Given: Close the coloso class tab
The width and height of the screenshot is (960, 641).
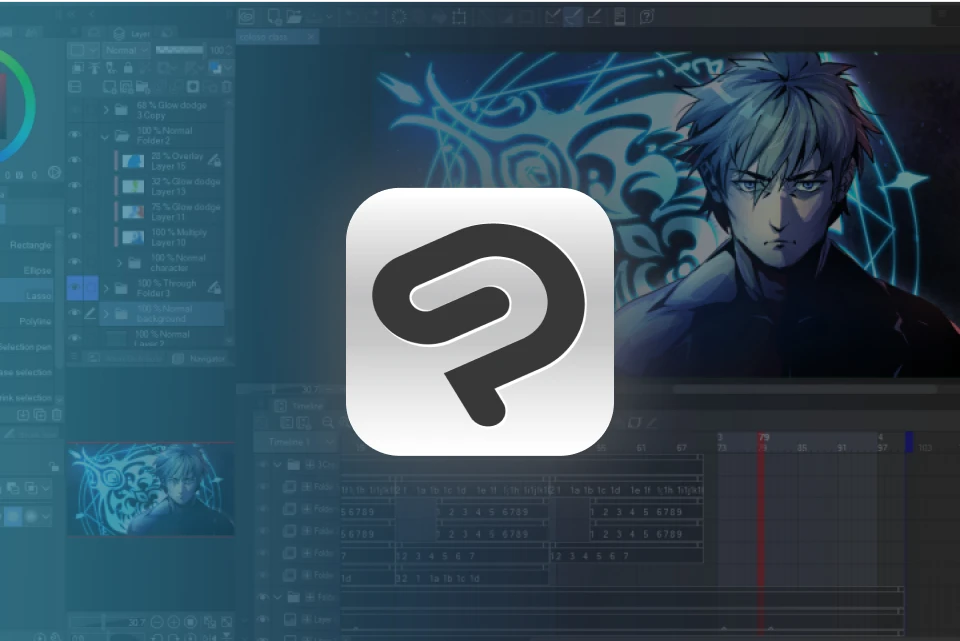Looking at the screenshot, I should [x=310, y=37].
